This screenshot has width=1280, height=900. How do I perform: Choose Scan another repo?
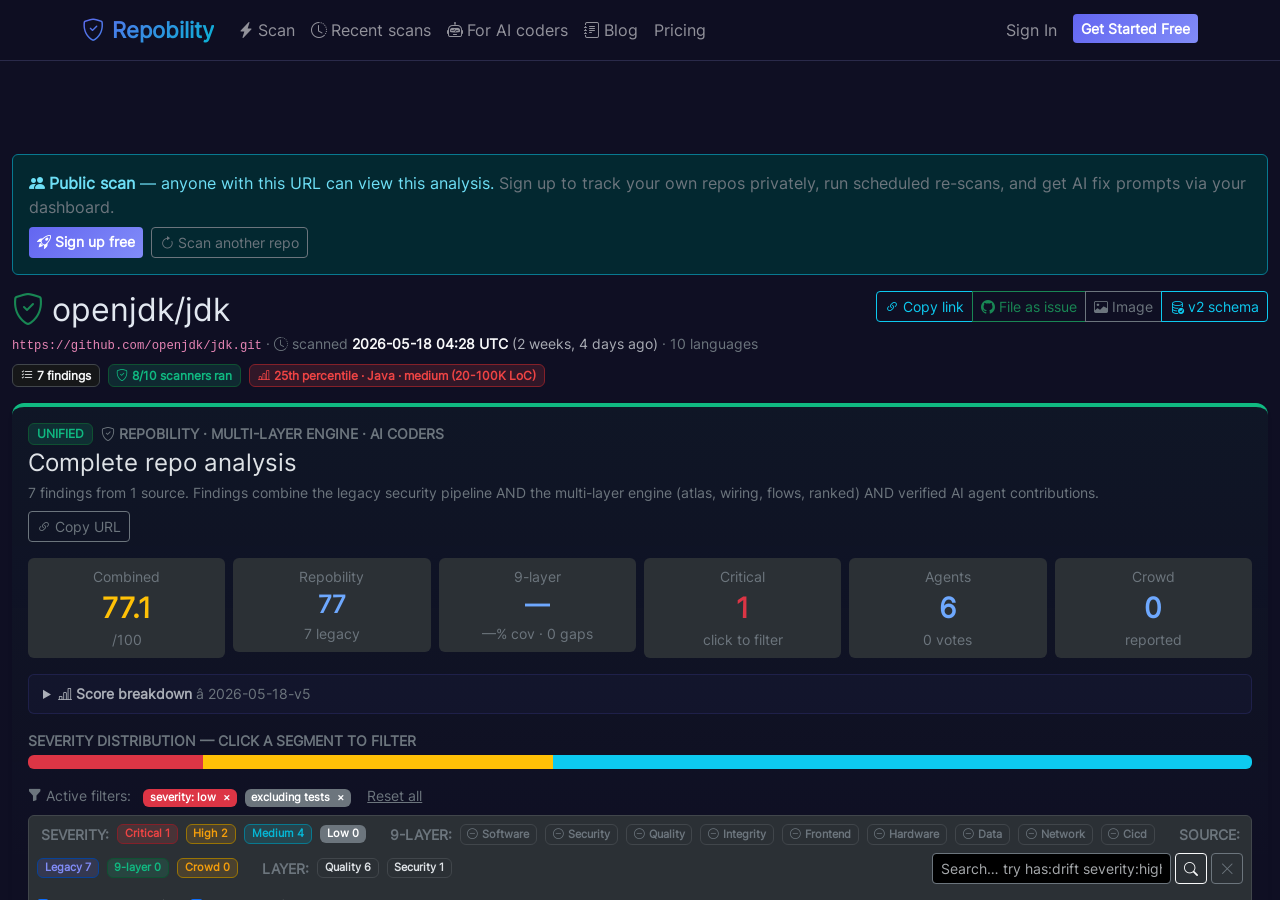point(229,242)
